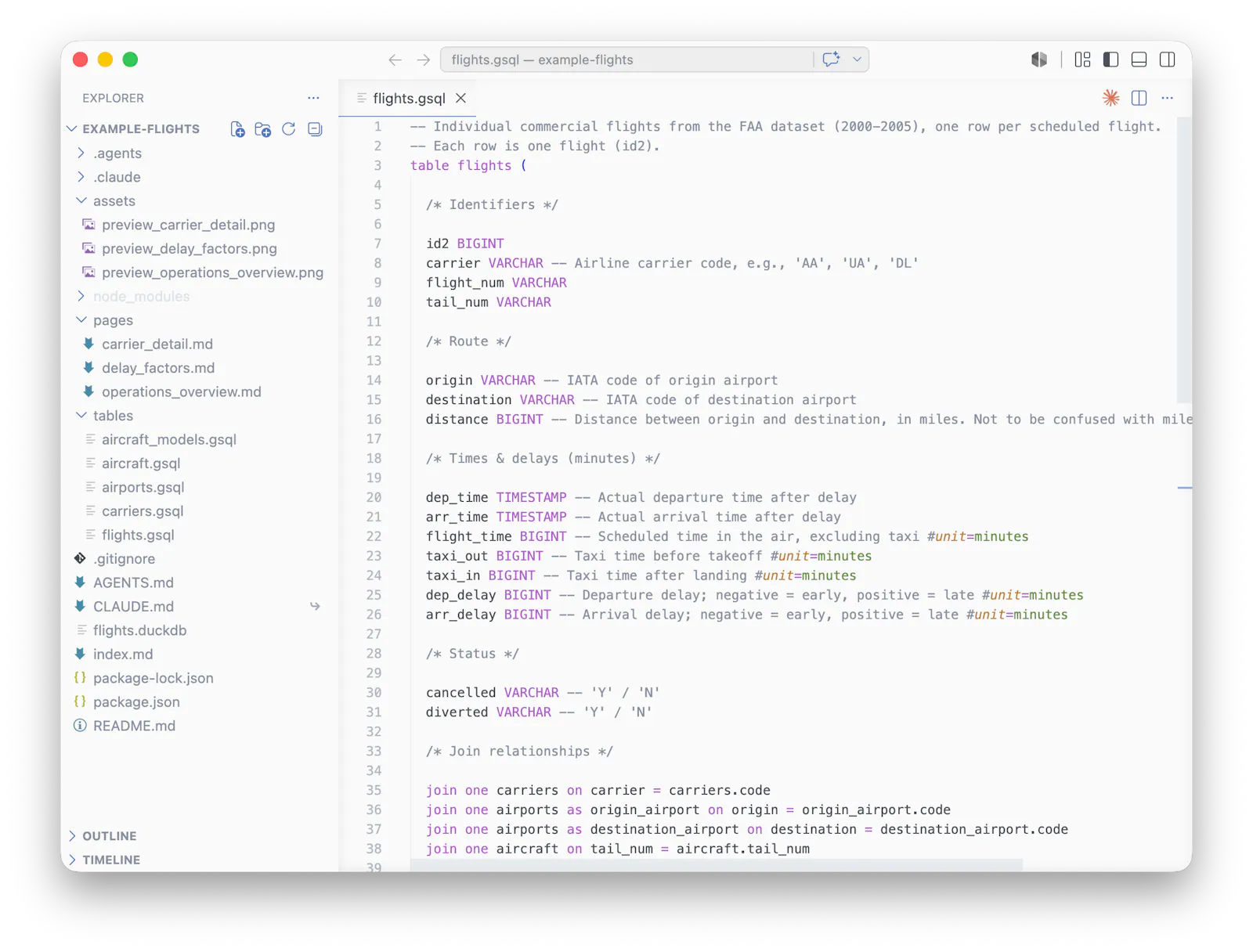Screen dimensions: 1253x952
Task: Select flights.gsql in the Explorer tree
Action: (138, 535)
